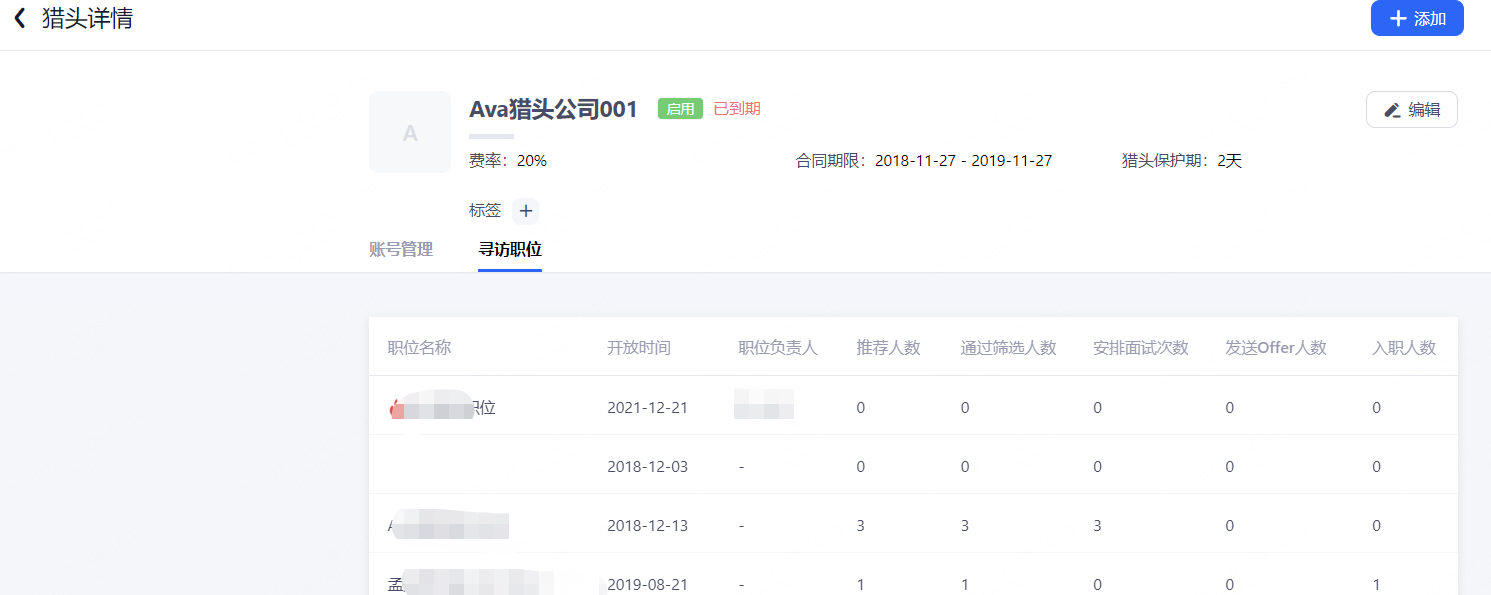Click the 编辑 button
1491x595 pixels.
click(1411, 110)
